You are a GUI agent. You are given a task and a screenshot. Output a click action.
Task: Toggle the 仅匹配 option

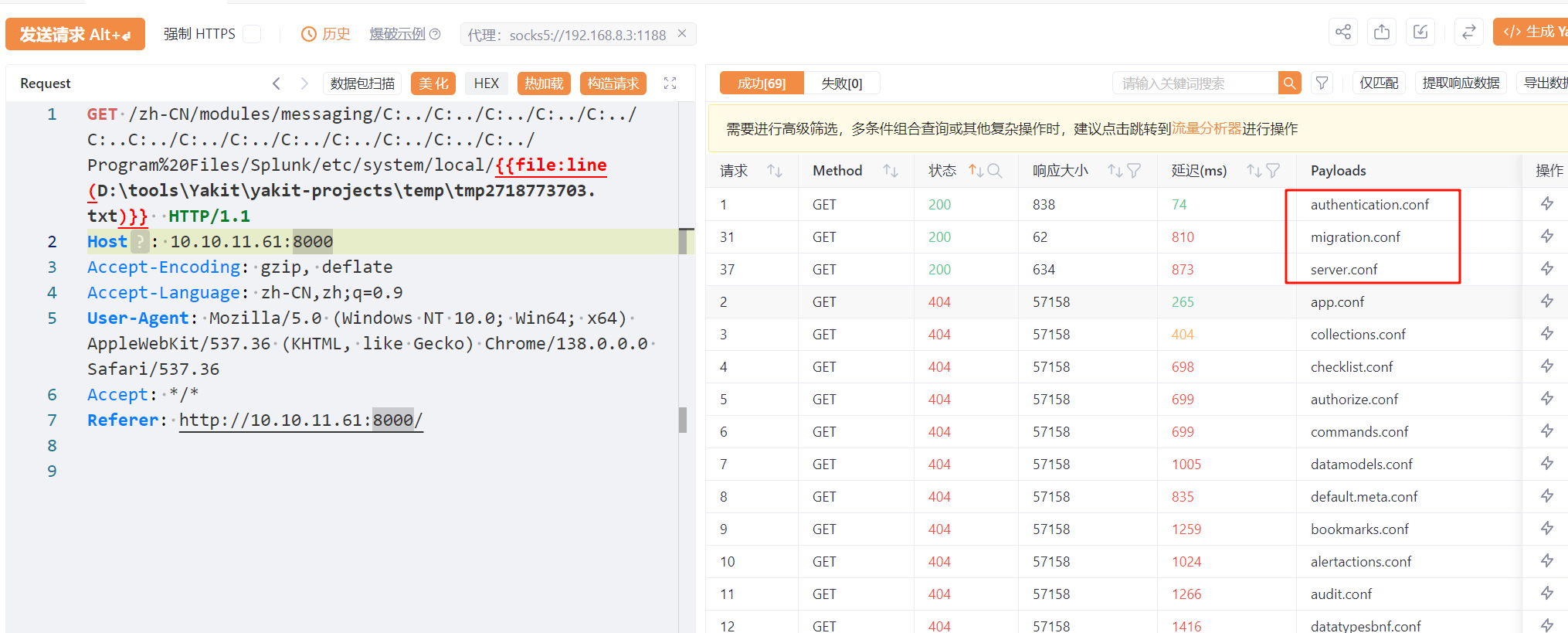point(1379,83)
